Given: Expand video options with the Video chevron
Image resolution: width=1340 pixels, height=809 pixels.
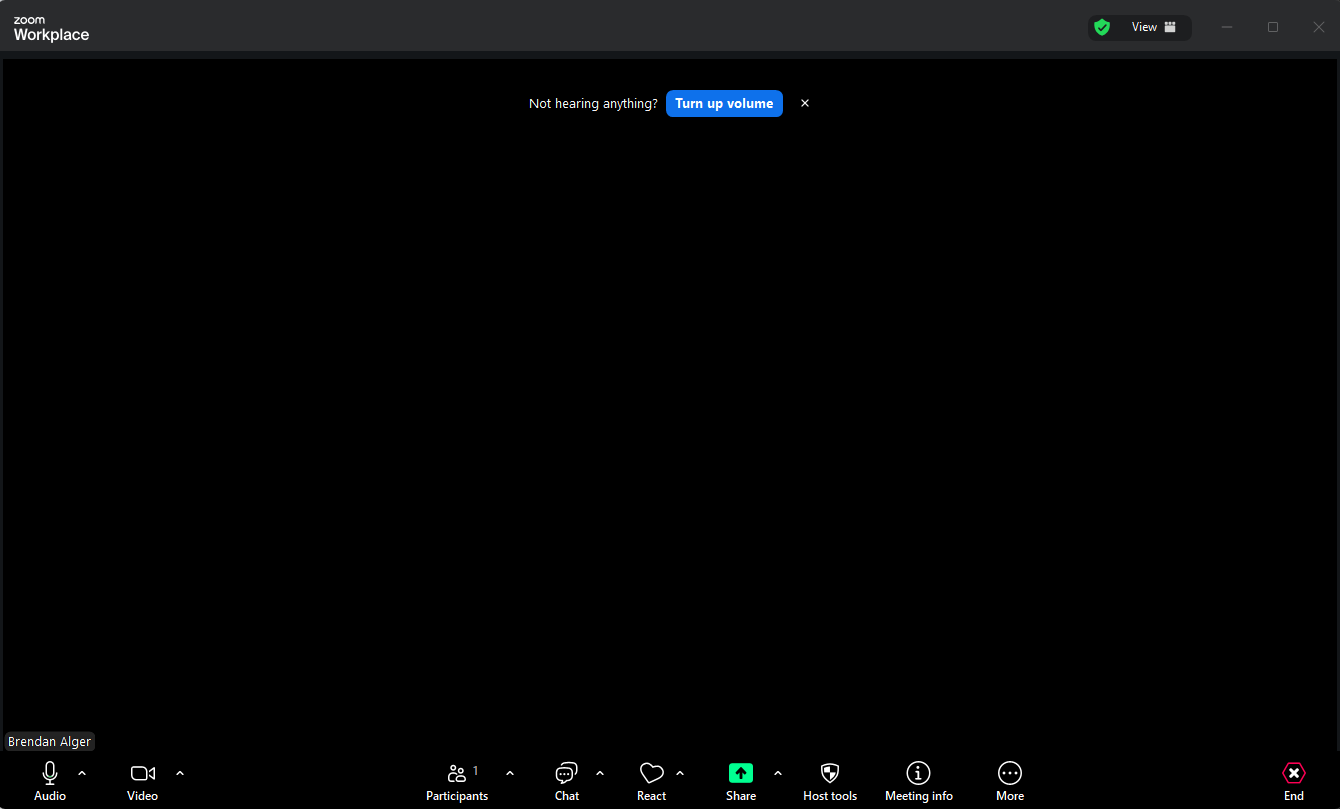Looking at the screenshot, I should coord(180,773).
